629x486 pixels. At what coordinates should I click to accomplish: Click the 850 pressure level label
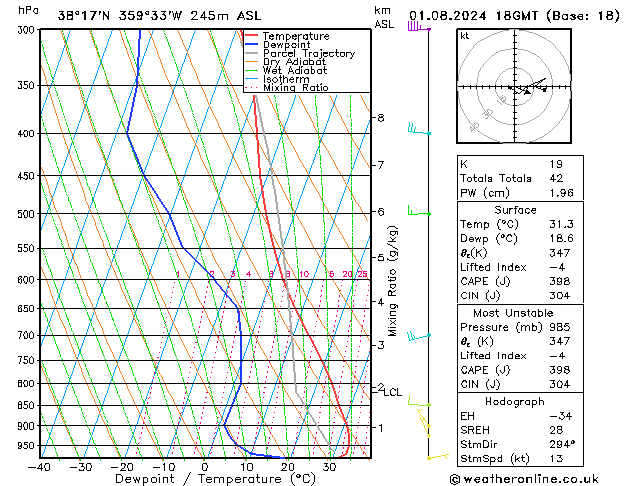pyautogui.click(x=28, y=405)
